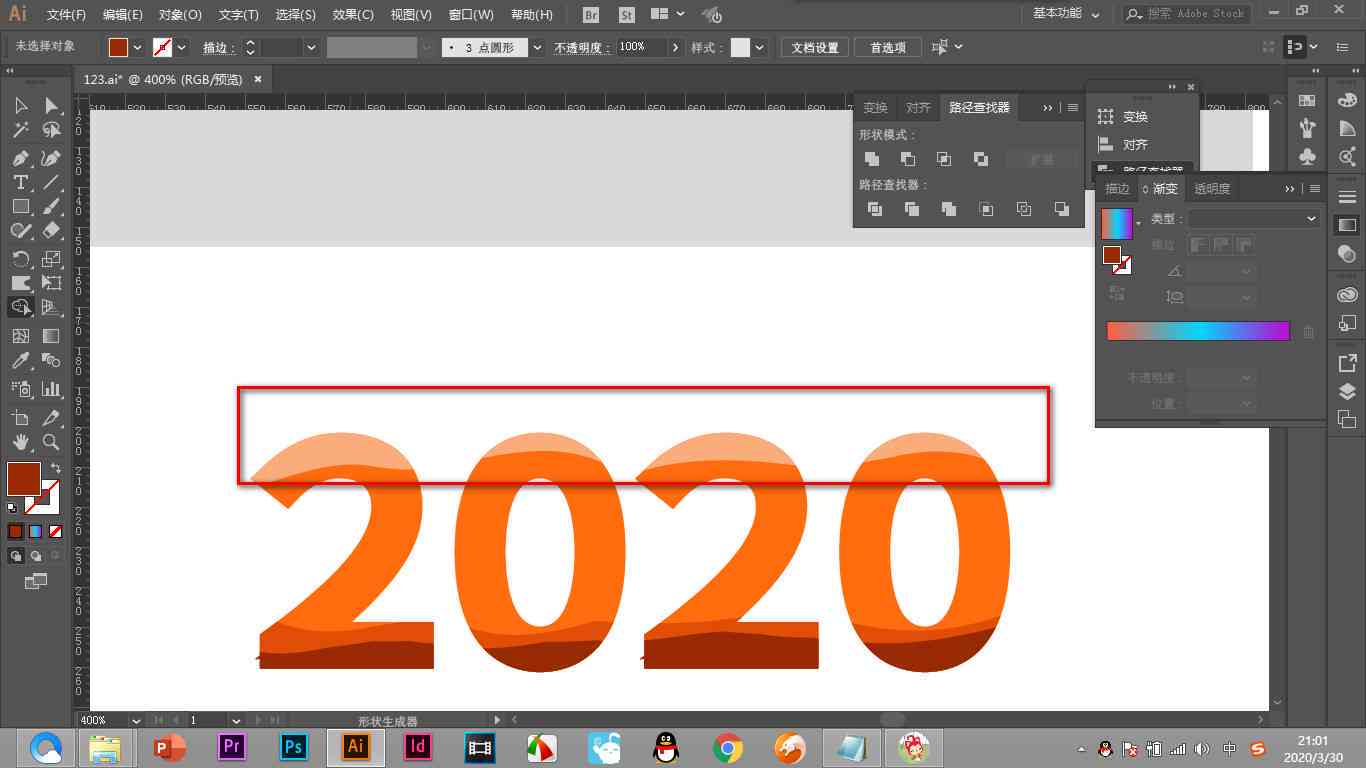Change screen mode at toolbox bottom
1366x768 pixels.
[x=36, y=580]
